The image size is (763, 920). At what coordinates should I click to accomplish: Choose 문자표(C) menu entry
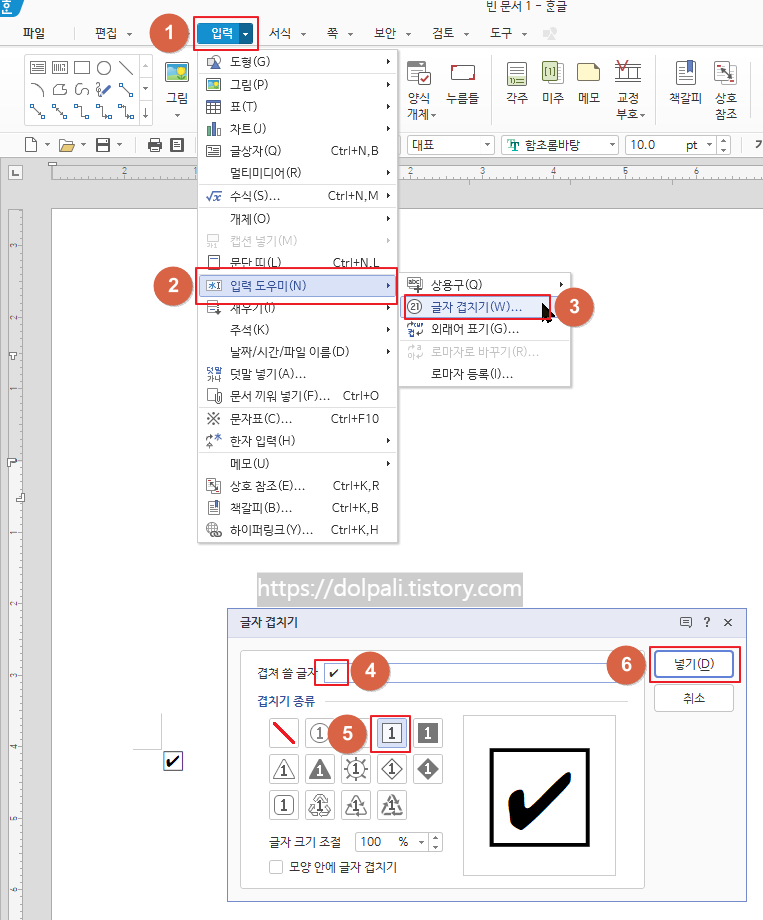298,419
